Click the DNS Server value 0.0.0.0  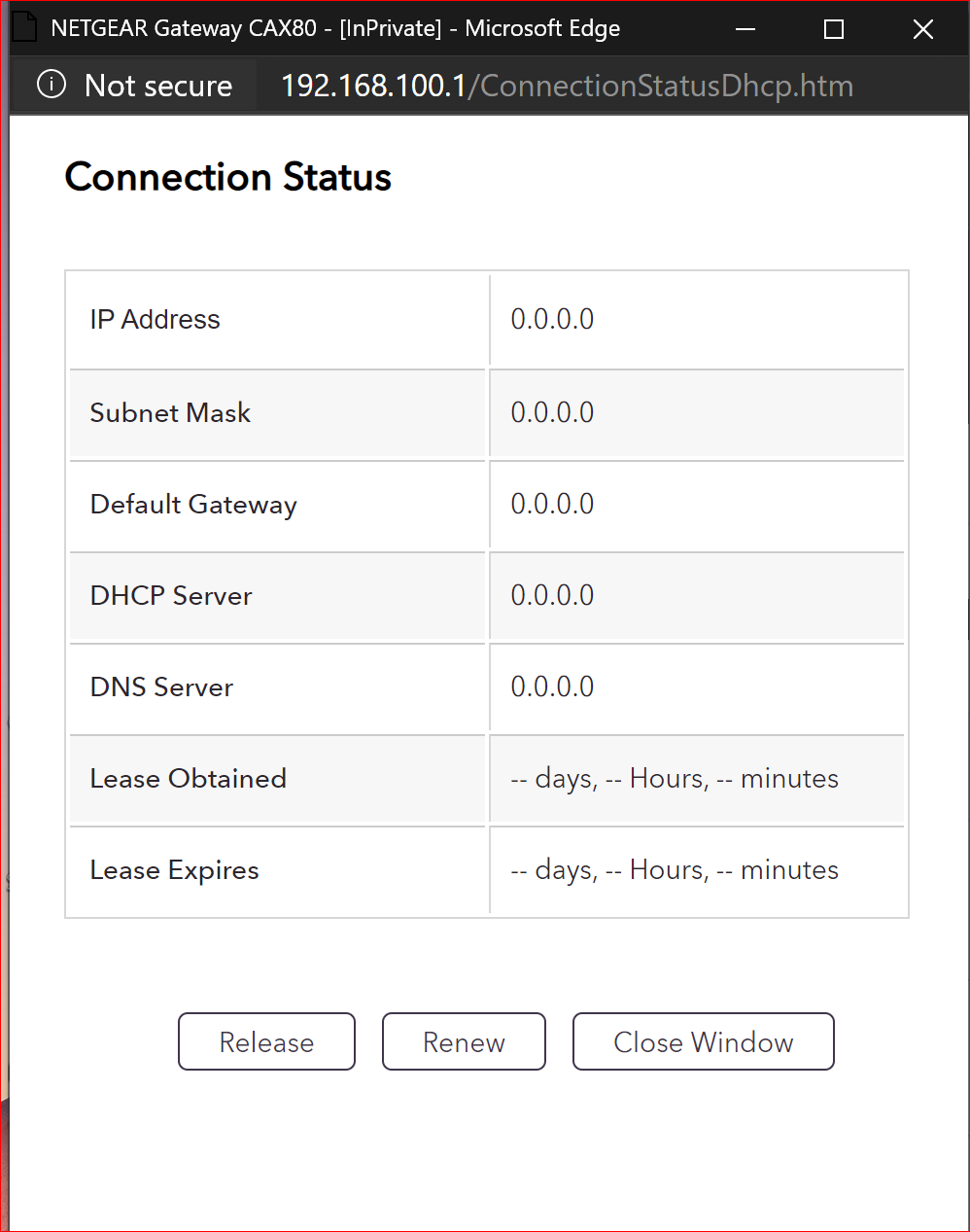(552, 686)
